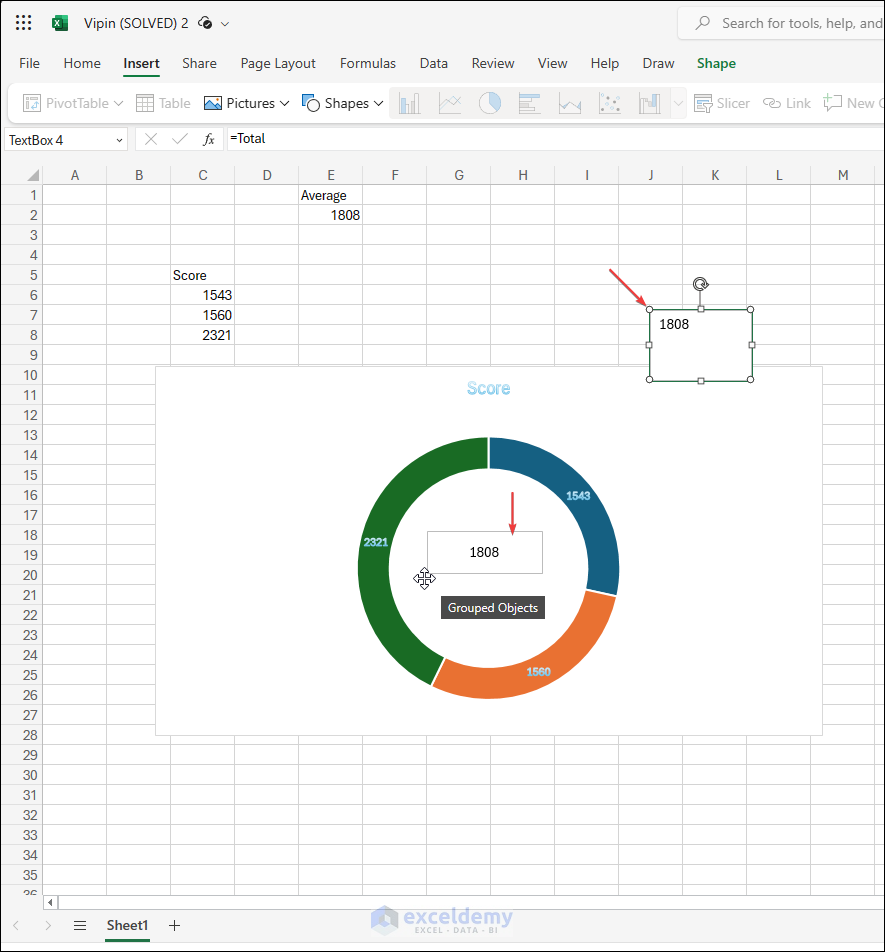This screenshot has width=885, height=952.
Task: Insert an area chart icon
Action: pyautogui.click(x=569, y=103)
